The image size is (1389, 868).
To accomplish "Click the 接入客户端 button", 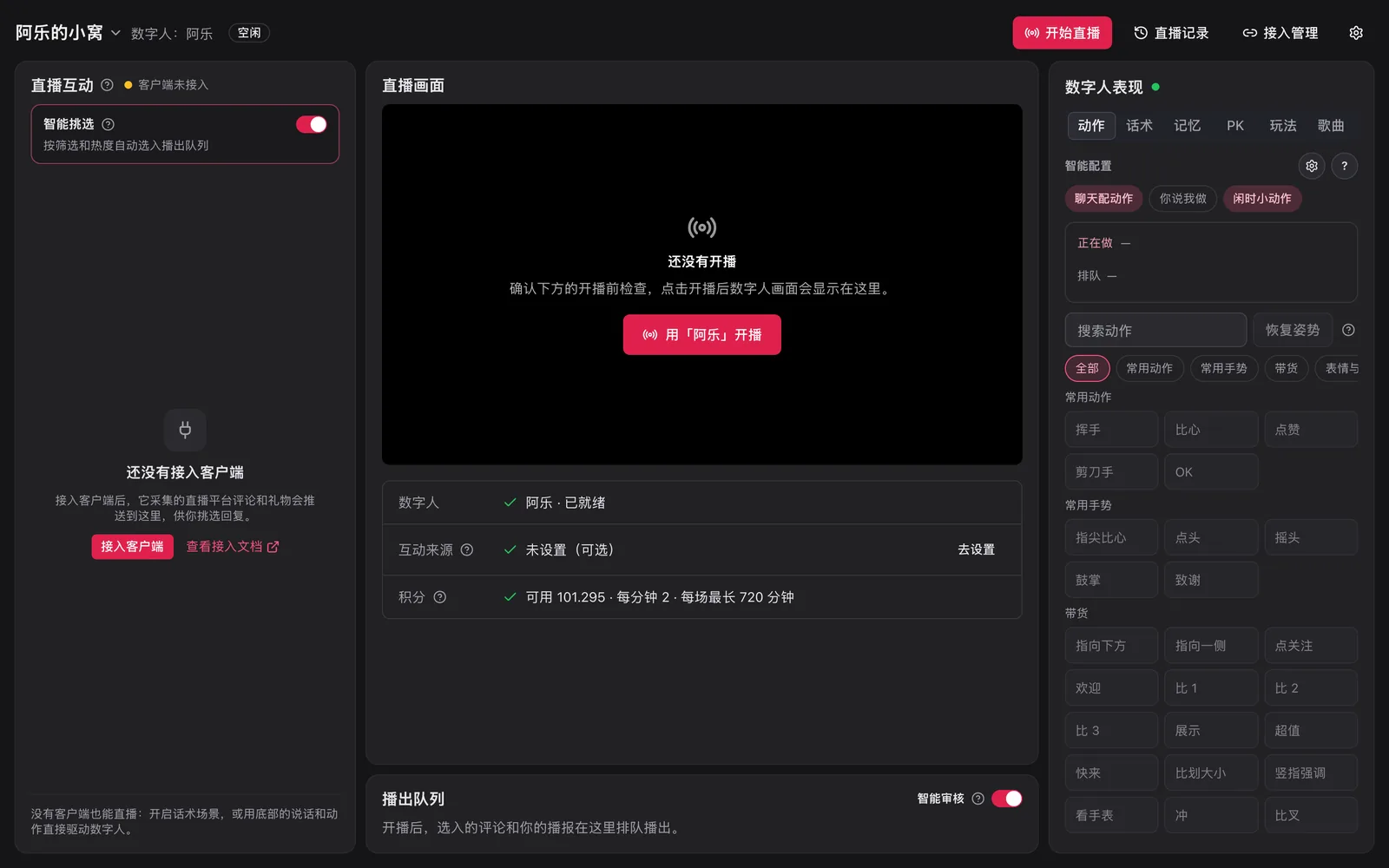I will [132, 546].
